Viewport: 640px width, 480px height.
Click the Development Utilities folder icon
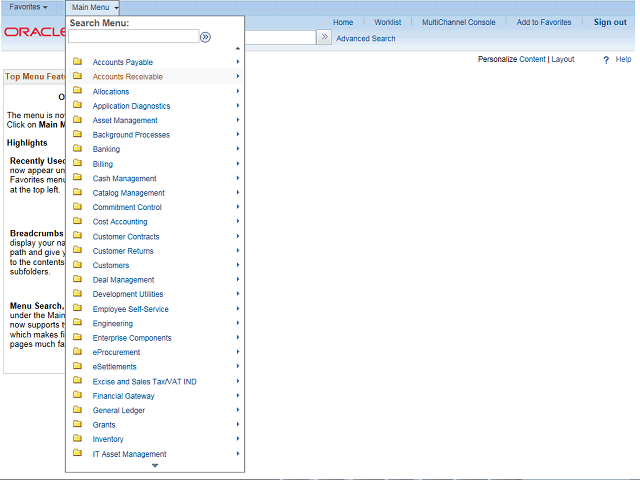coord(77,293)
